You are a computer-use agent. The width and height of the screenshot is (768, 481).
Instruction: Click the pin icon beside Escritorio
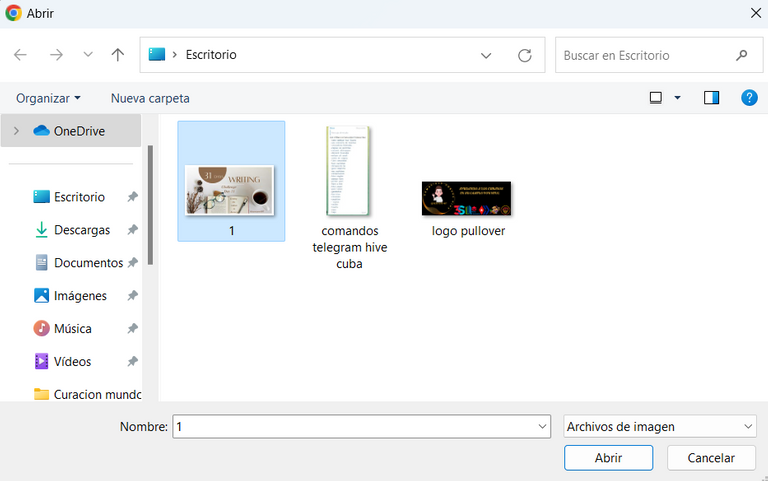(x=132, y=197)
